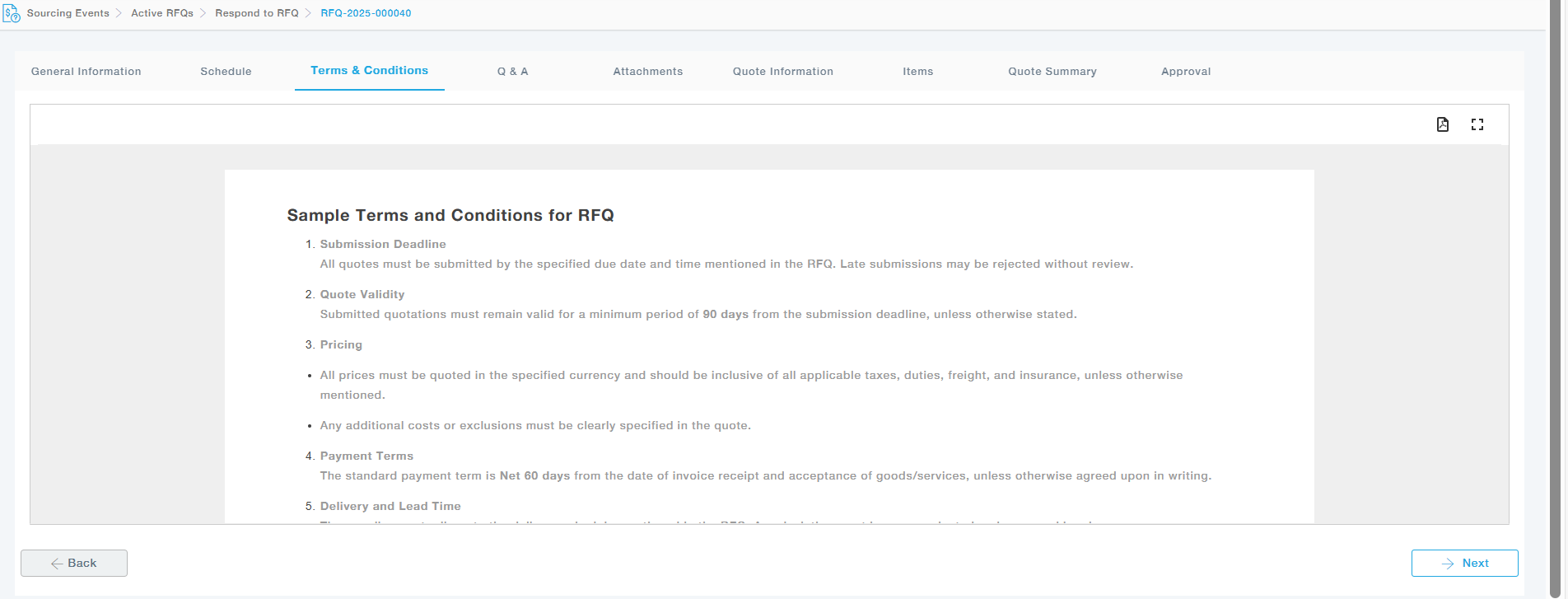Image resolution: width=1568 pixels, height=599 pixels.
Task: Switch to the Schedule tab
Action: coord(226,72)
